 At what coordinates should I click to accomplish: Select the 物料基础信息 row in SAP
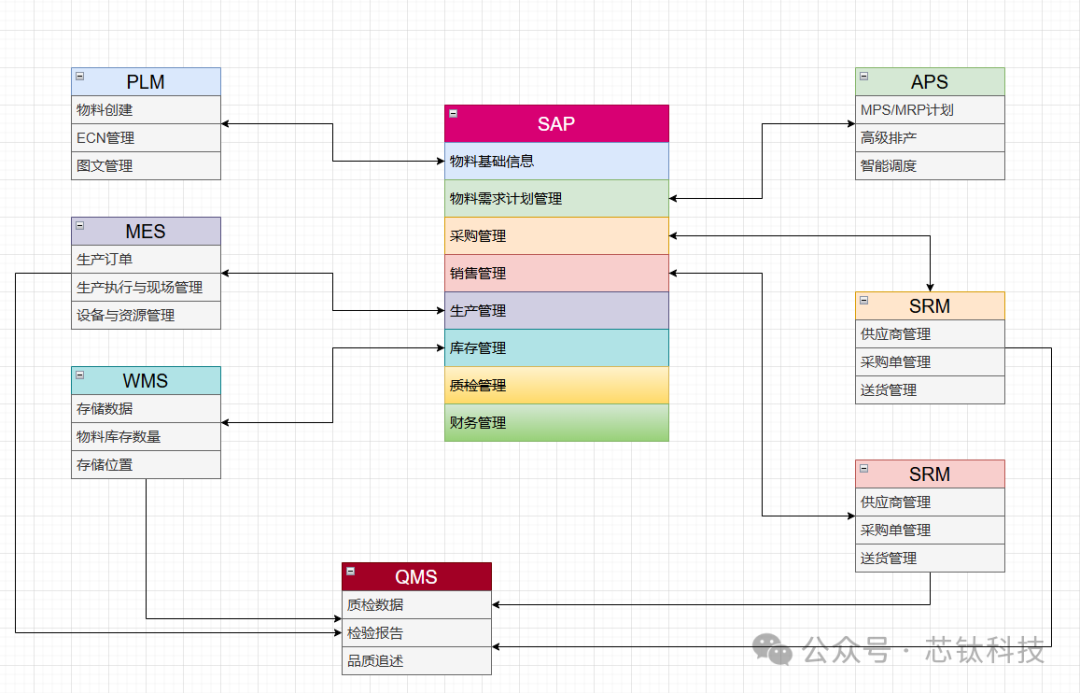(x=556, y=161)
